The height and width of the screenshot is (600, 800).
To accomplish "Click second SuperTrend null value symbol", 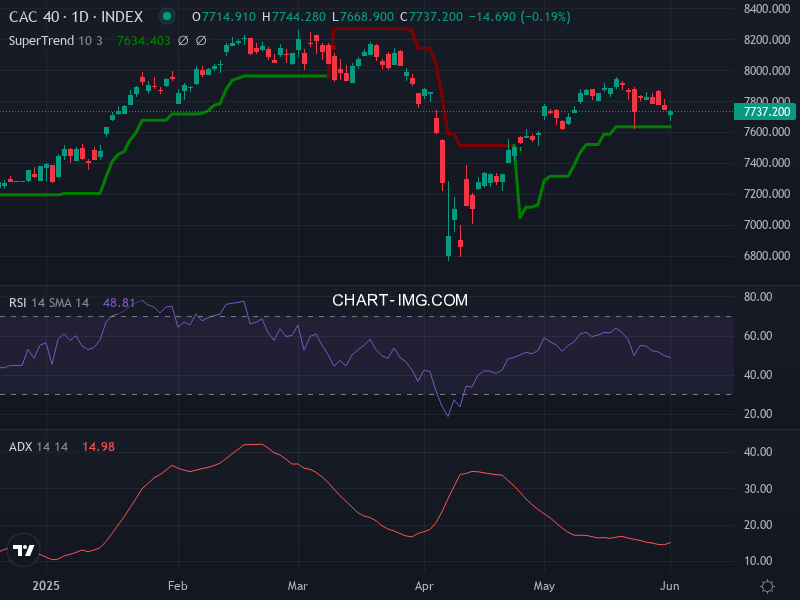I will pos(201,40).
